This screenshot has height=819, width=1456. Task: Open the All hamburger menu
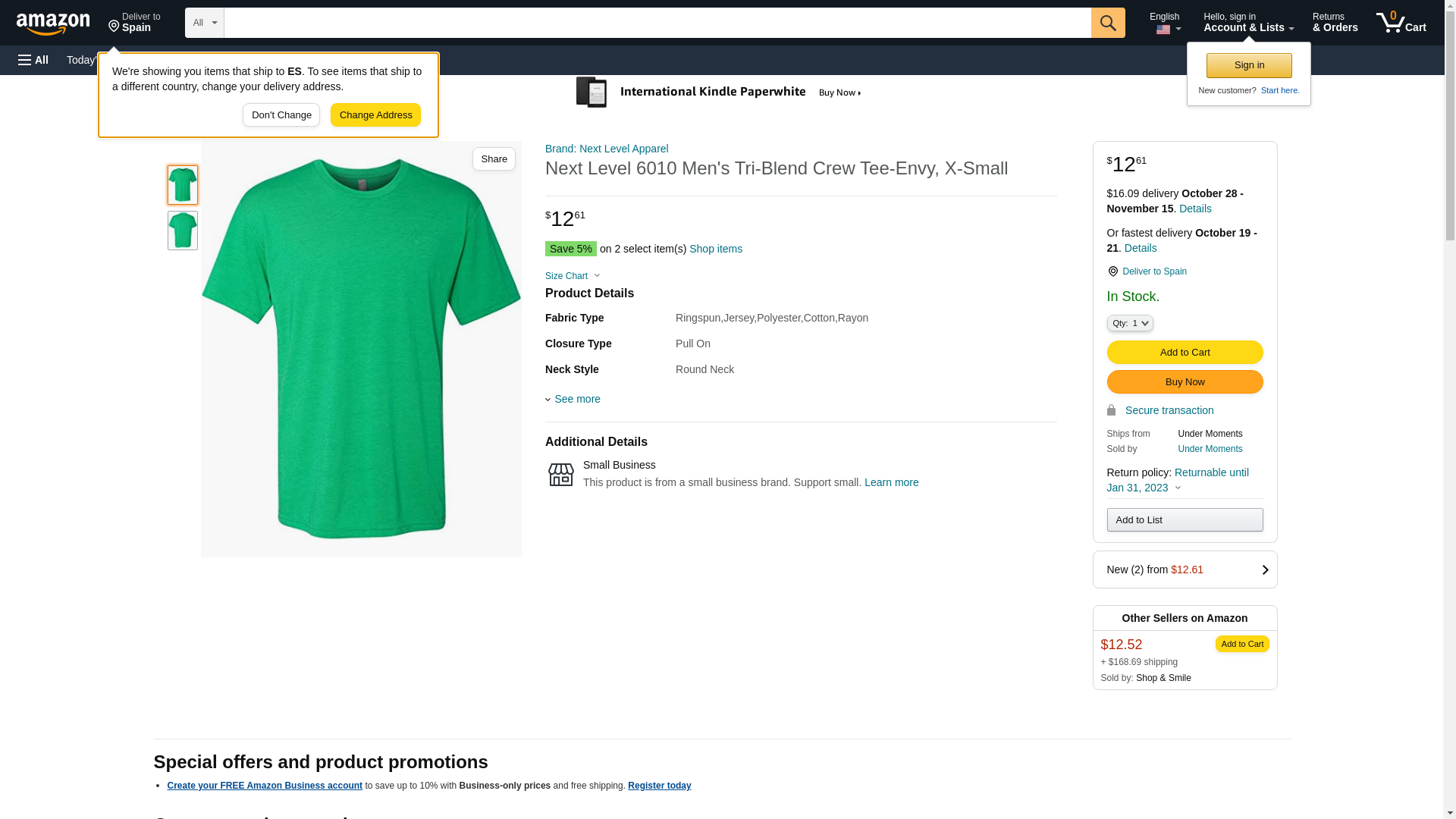point(33,60)
